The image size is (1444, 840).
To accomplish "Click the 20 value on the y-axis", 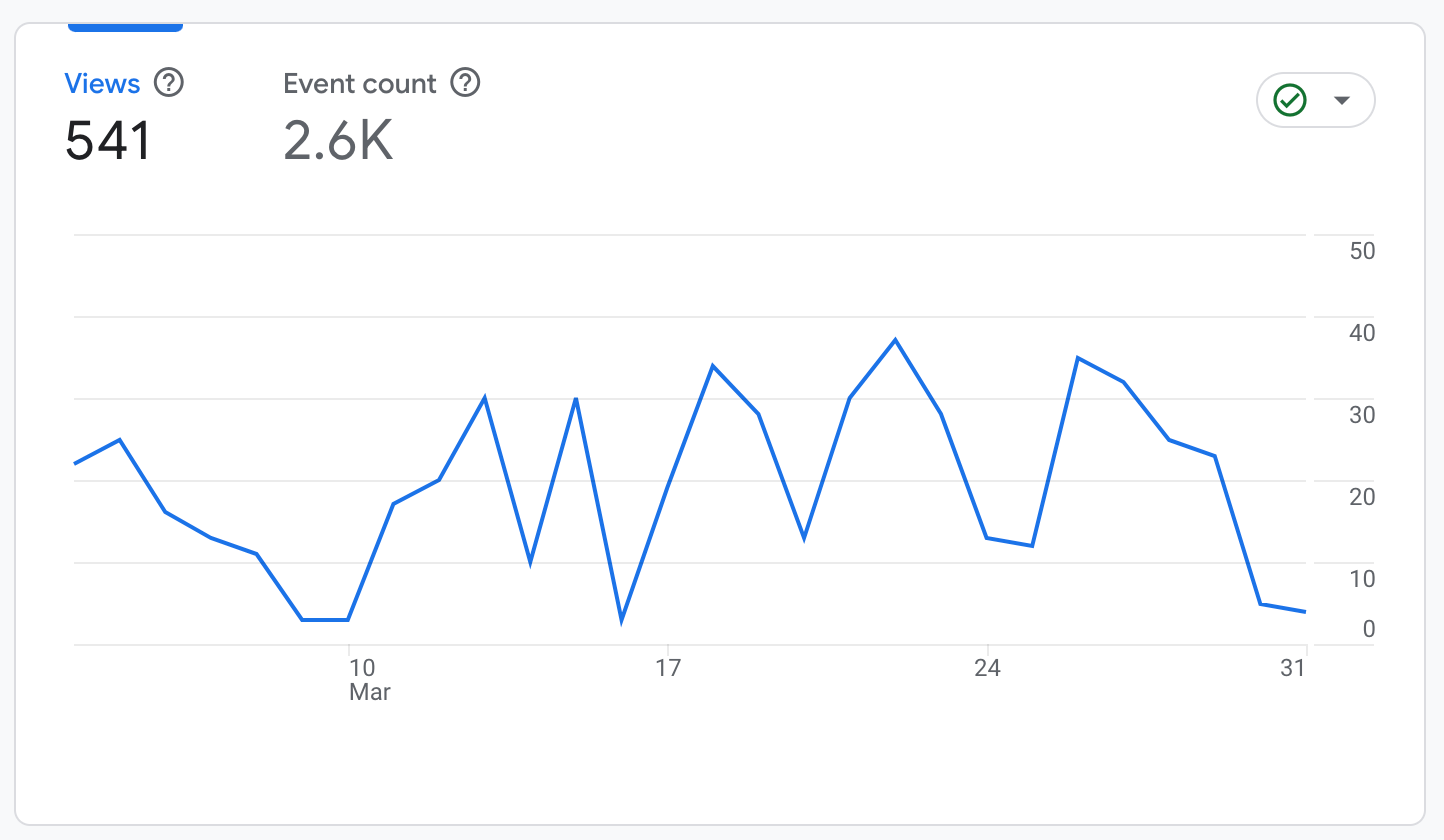I will [x=1362, y=497].
